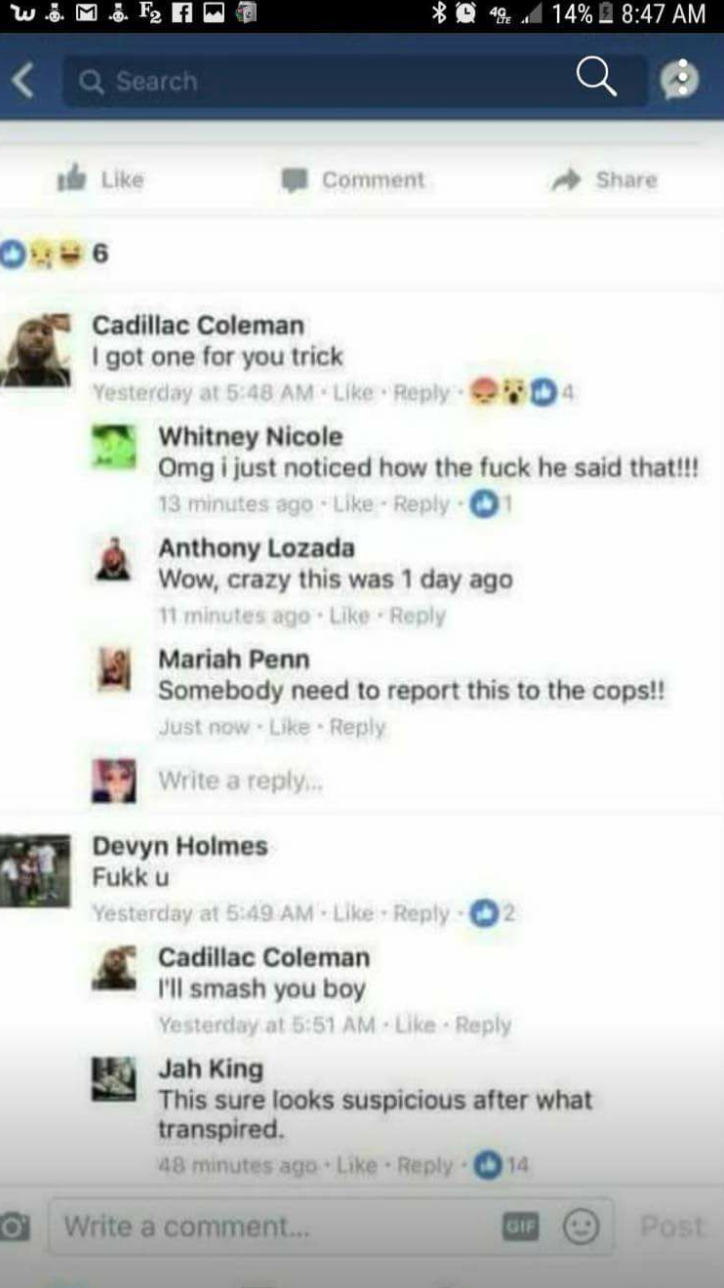View 14 likes on Jah King's comment
The width and height of the screenshot is (724, 1288).
tap(503, 1165)
